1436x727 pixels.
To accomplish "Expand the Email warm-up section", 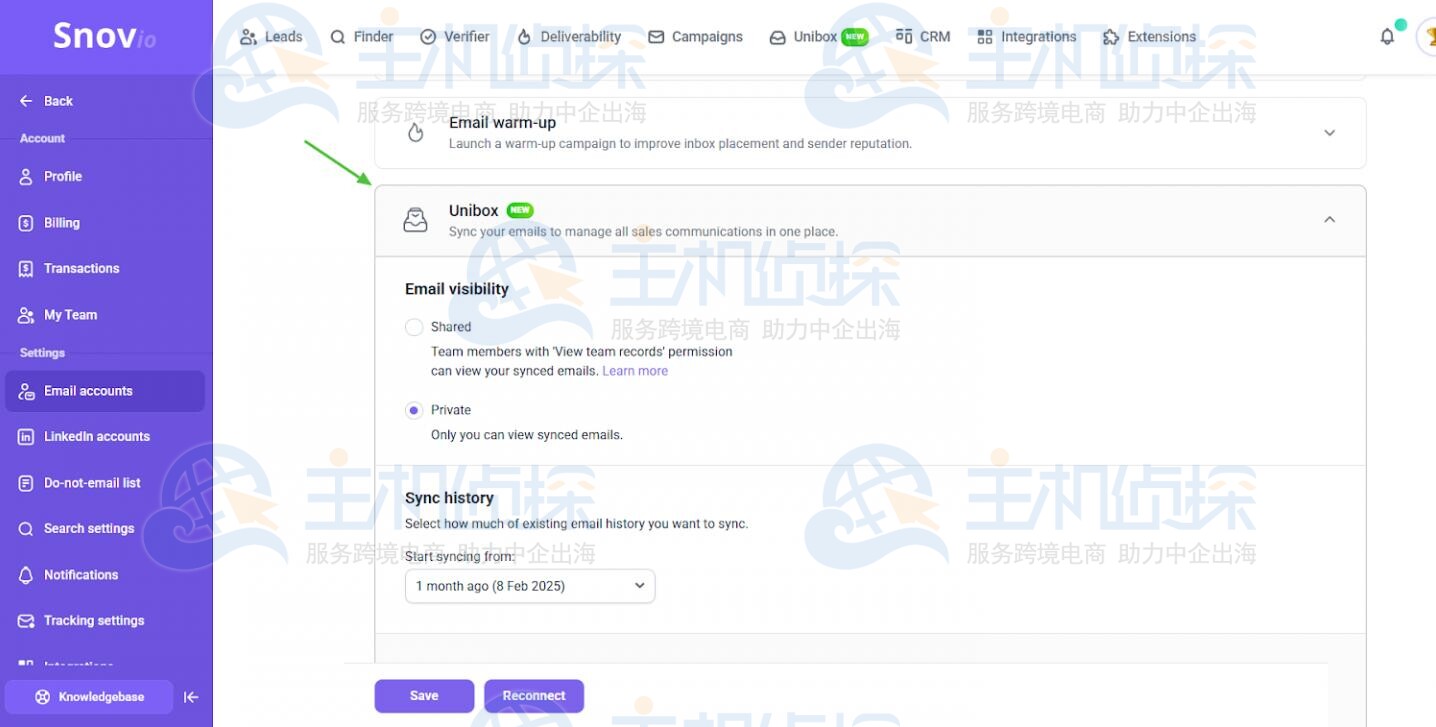I will 1329,132.
